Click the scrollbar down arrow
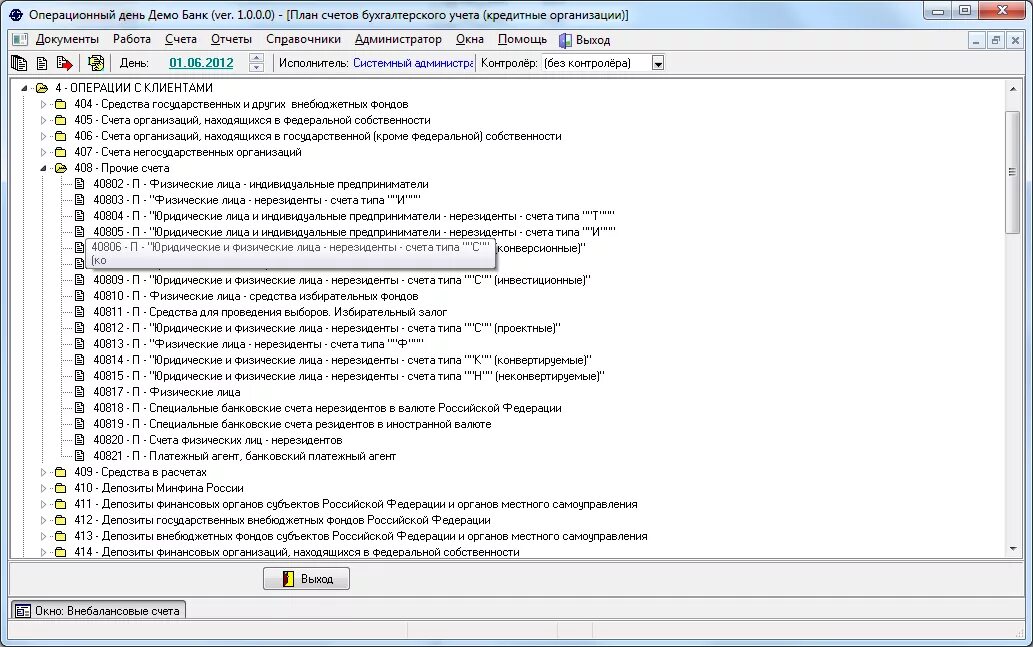This screenshot has height=647, width=1033. [x=1013, y=549]
